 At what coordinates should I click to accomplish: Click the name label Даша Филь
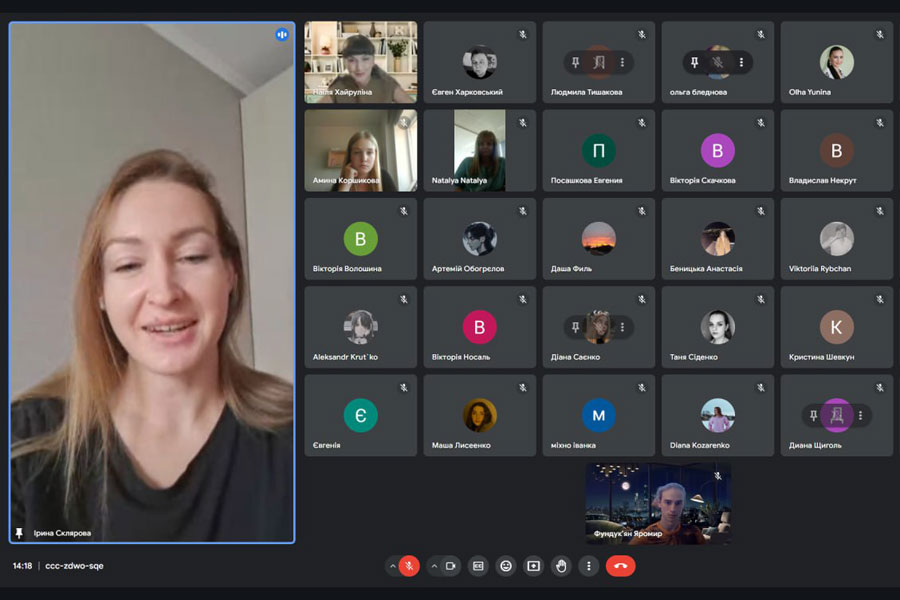[x=571, y=268]
